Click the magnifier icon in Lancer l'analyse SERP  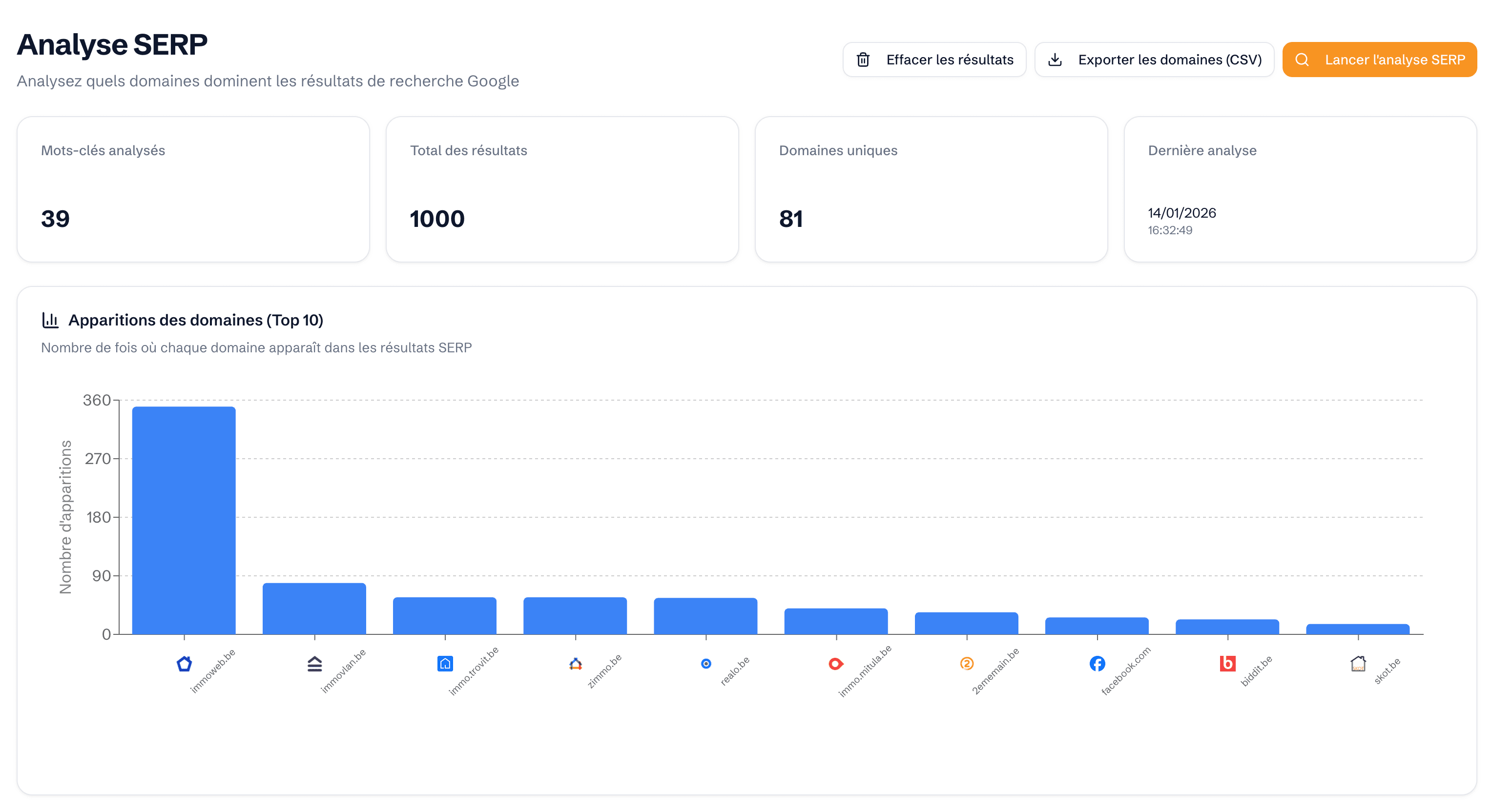click(1303, 59)
